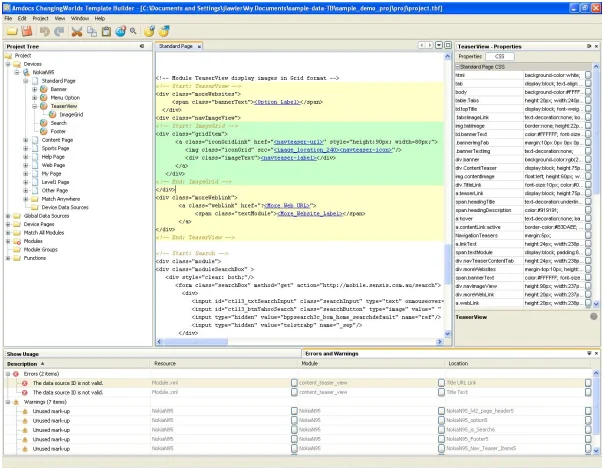
Task: Switch to the CSS tab in Properties
Action: point(500,57)
